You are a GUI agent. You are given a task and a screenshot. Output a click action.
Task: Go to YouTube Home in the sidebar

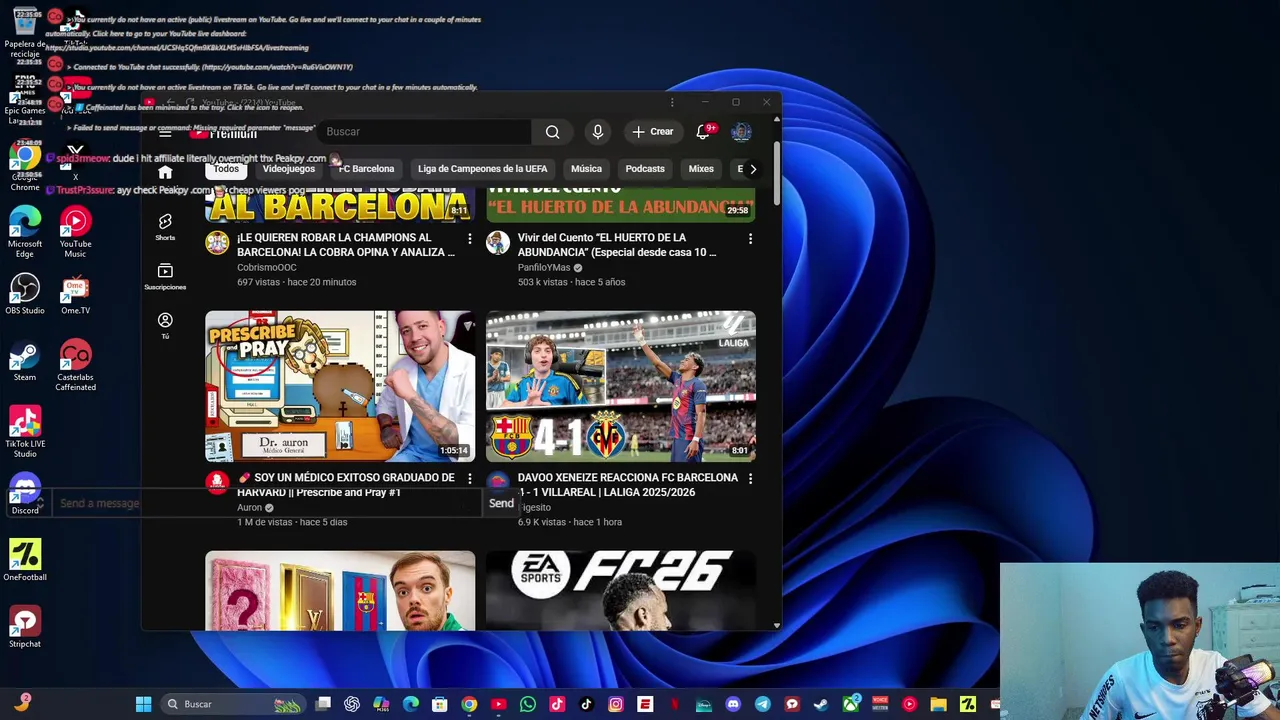pos(165,173)
